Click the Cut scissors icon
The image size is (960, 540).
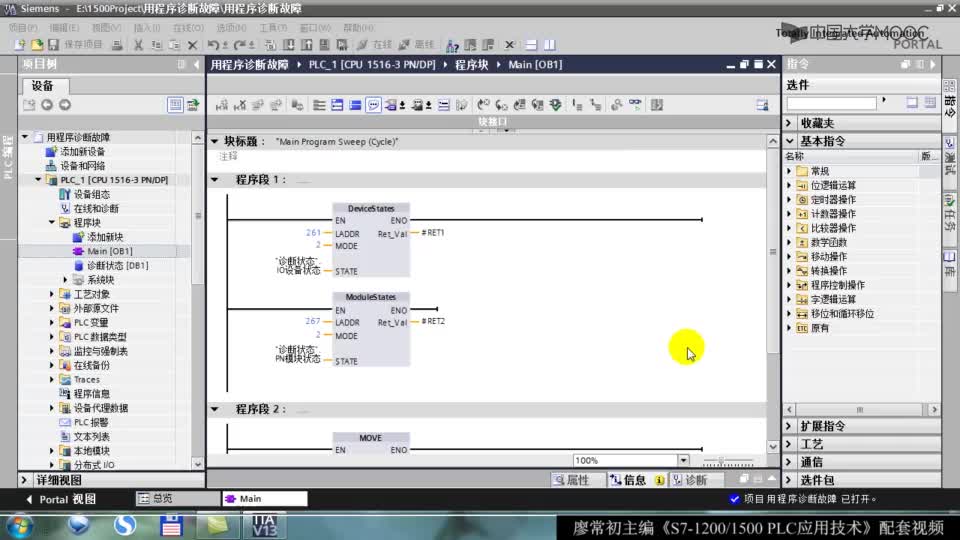[x=138, y=45]
